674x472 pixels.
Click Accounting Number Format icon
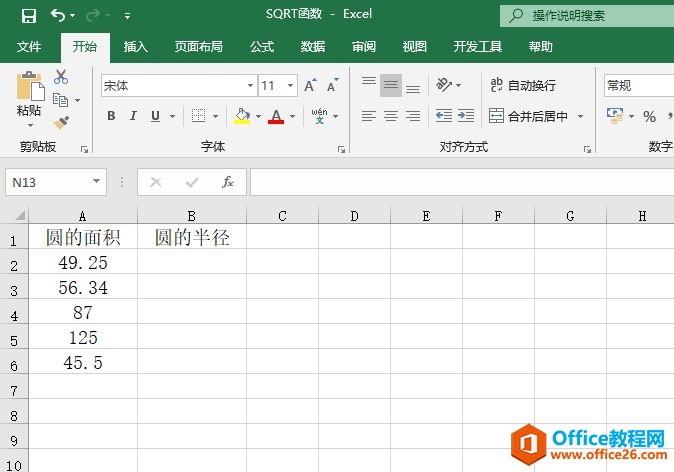pos(615,116)
